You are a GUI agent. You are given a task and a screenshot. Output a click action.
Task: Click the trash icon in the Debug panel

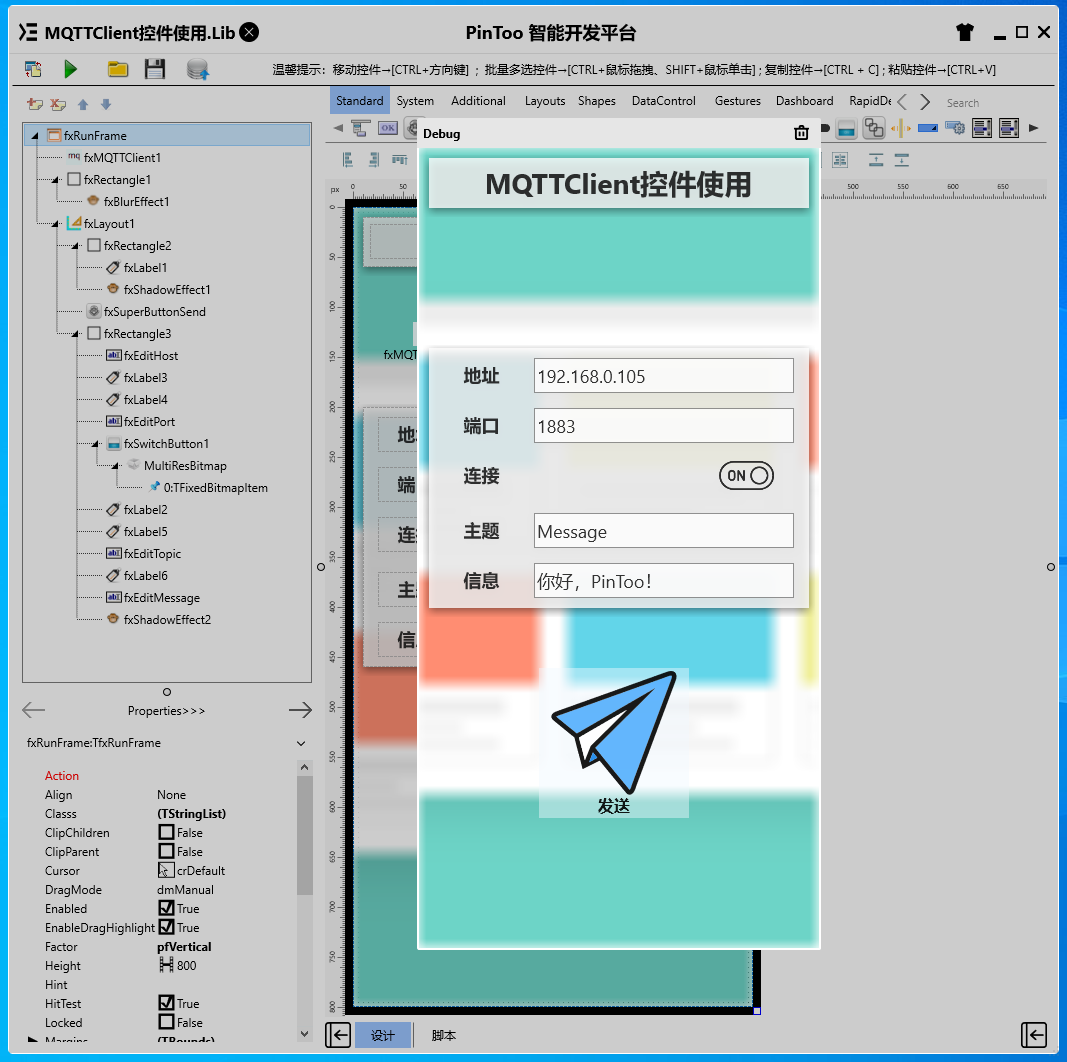801,133
